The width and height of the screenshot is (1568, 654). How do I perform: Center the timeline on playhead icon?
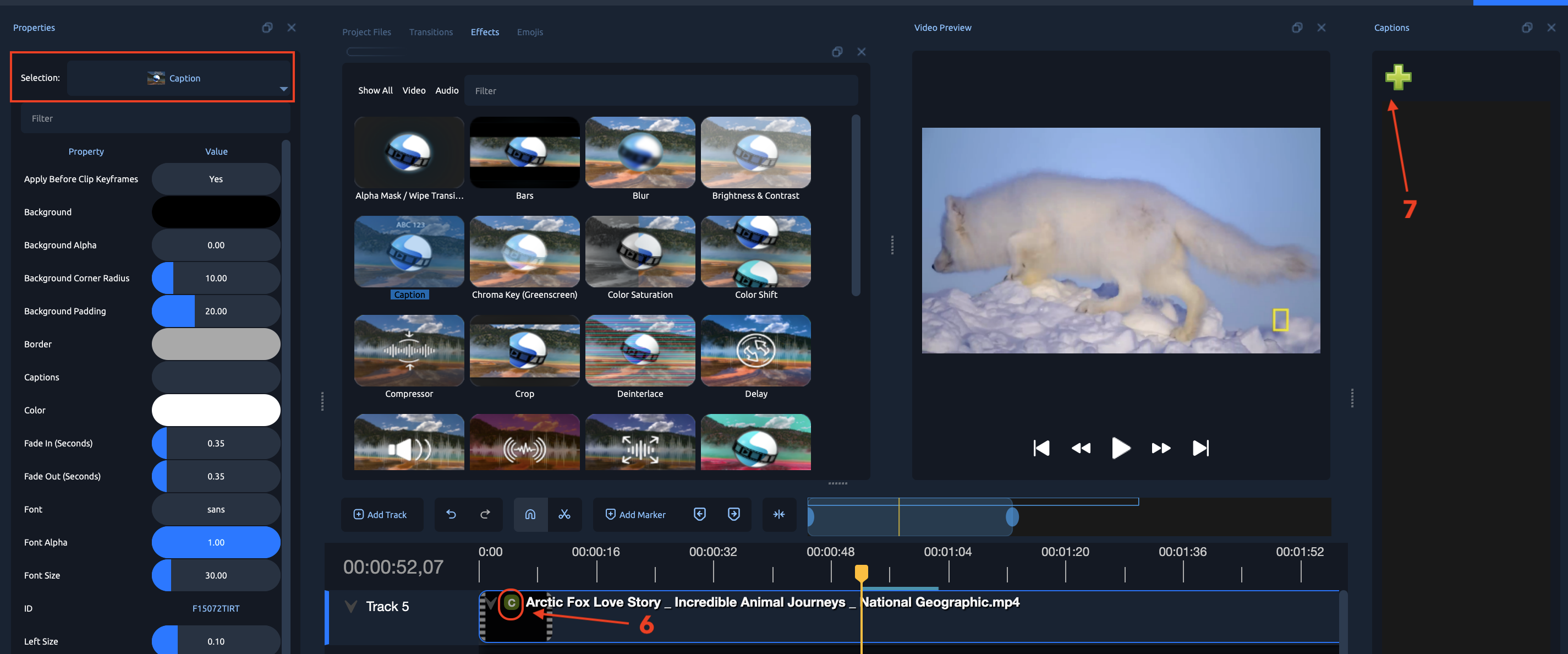pos(778,515)
